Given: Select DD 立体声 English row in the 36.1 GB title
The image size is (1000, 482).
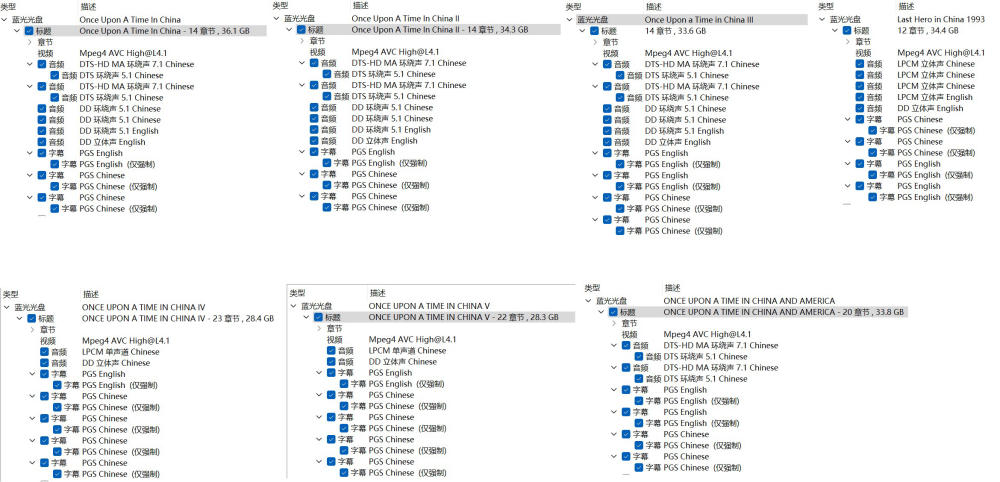Looking at the screenshot, I should (x=92, y=142).
